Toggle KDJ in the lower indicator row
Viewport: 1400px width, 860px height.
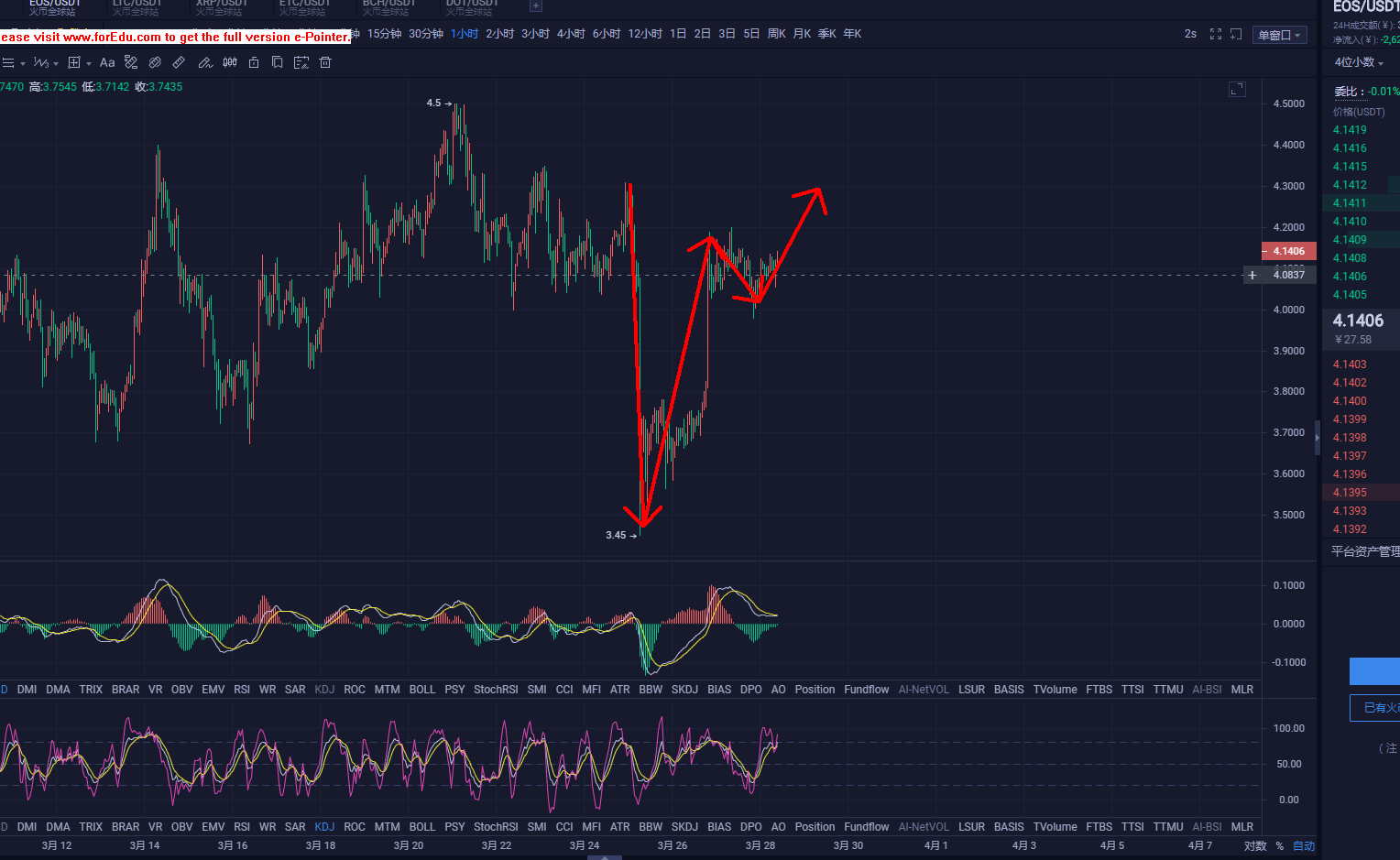324,827
